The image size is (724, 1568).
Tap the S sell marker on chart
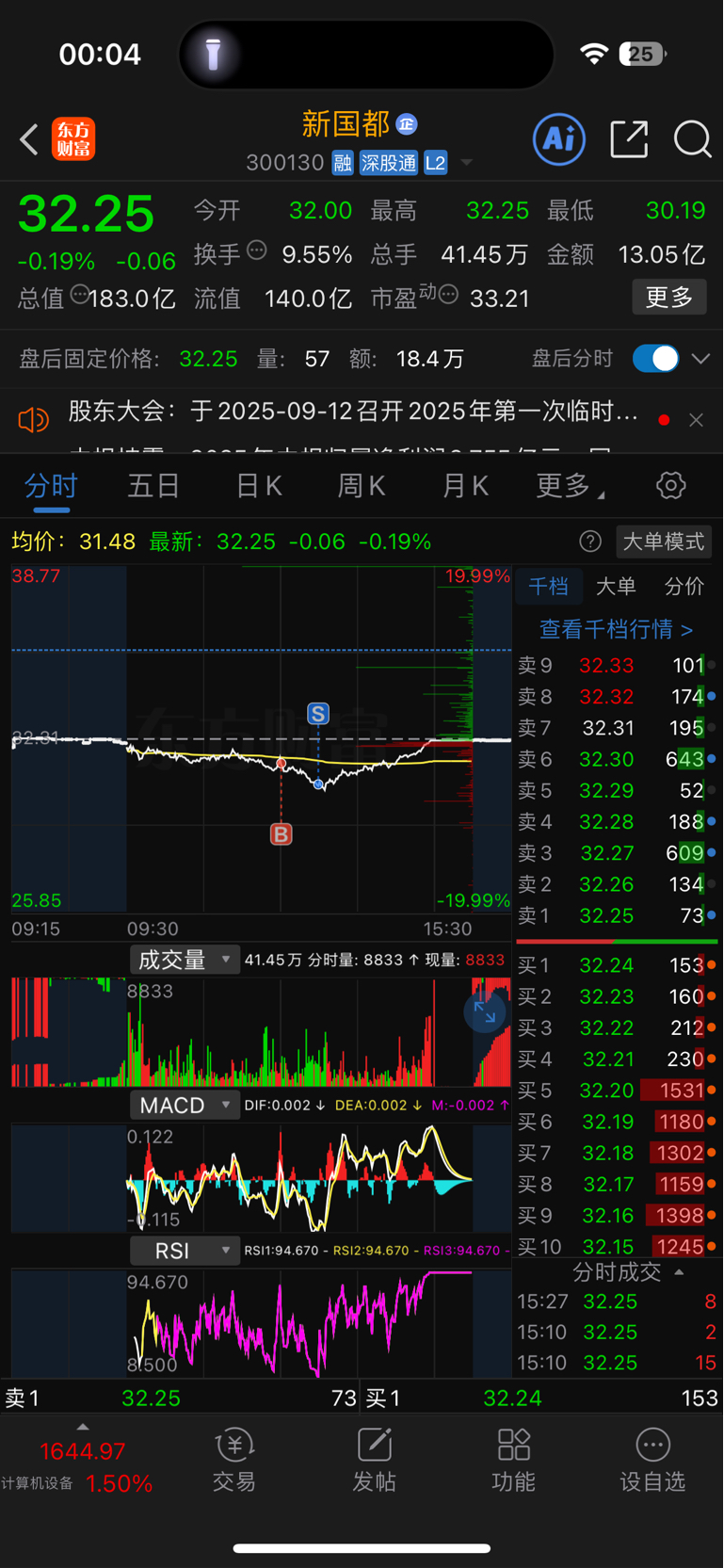click(x=318, y=714)
